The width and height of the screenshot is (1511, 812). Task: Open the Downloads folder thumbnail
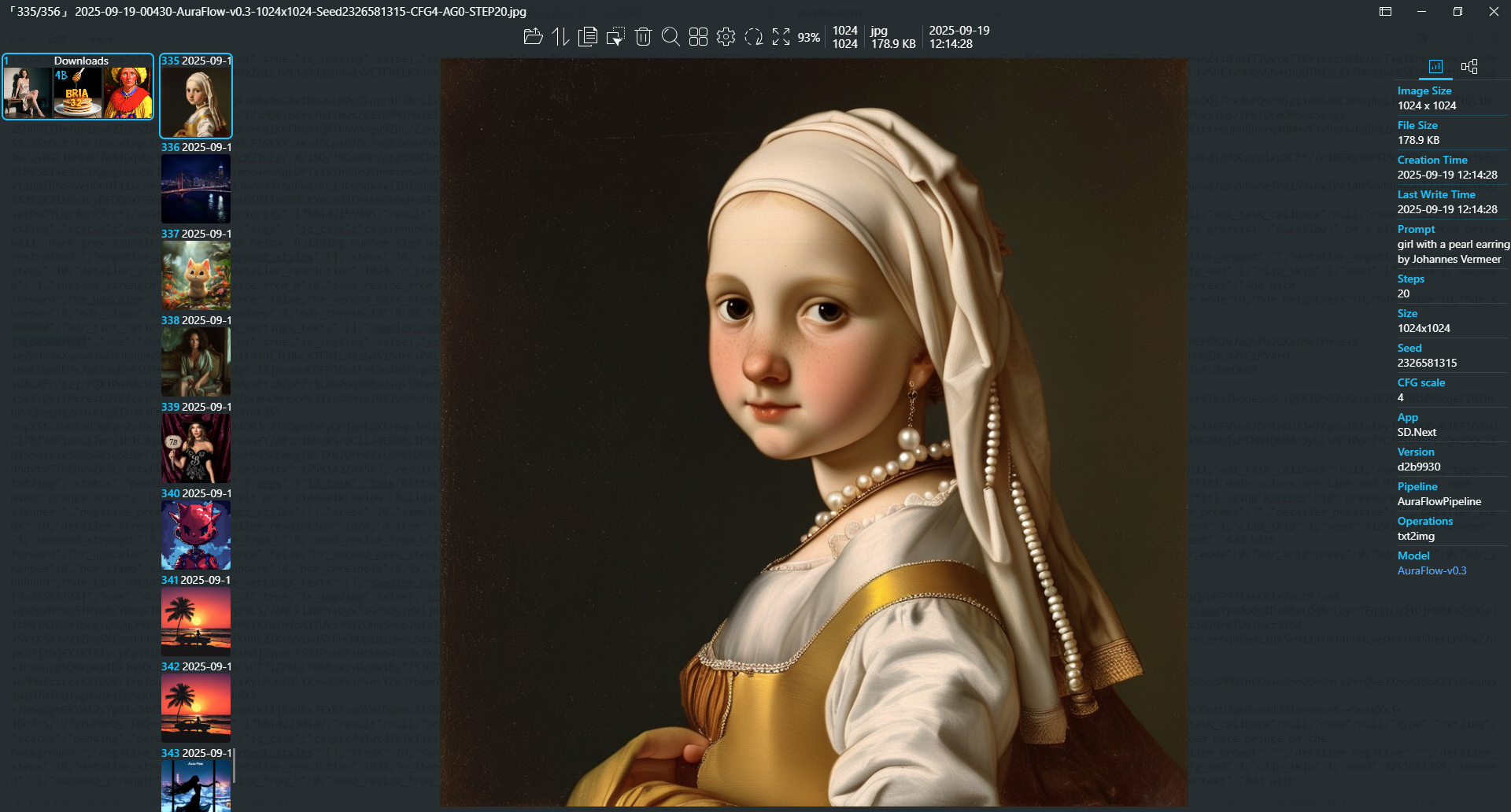point(78,87)
